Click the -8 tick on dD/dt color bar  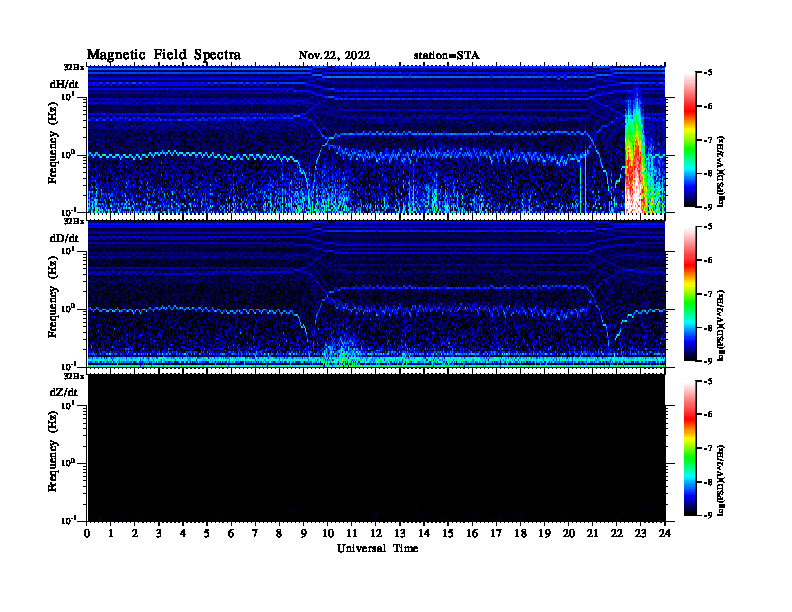tap(708, 328)
